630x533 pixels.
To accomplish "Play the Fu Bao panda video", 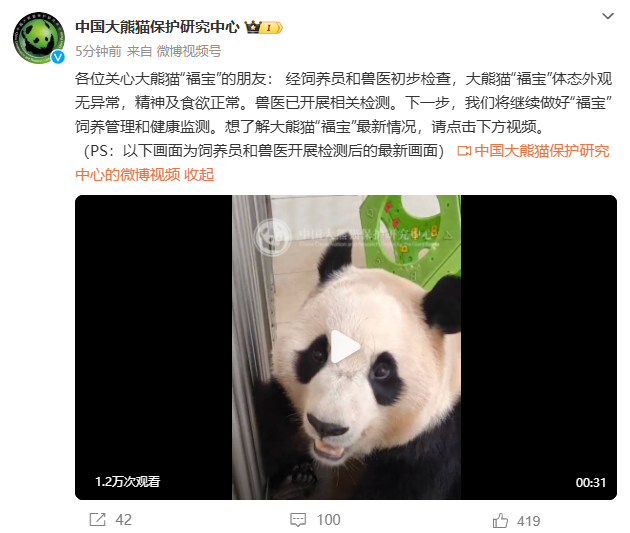I will 345,347.
